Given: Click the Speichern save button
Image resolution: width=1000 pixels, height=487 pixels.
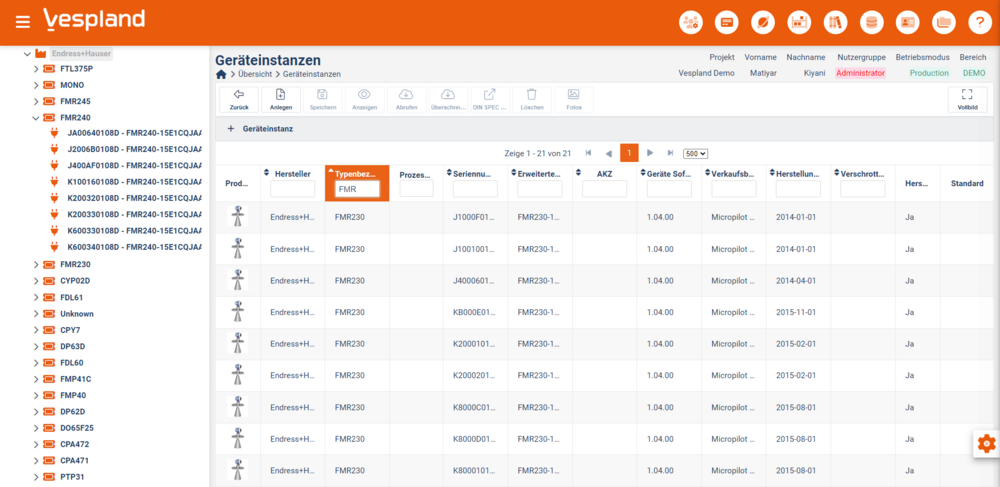Looking at the screenshot, I should [x=323, y=99].
